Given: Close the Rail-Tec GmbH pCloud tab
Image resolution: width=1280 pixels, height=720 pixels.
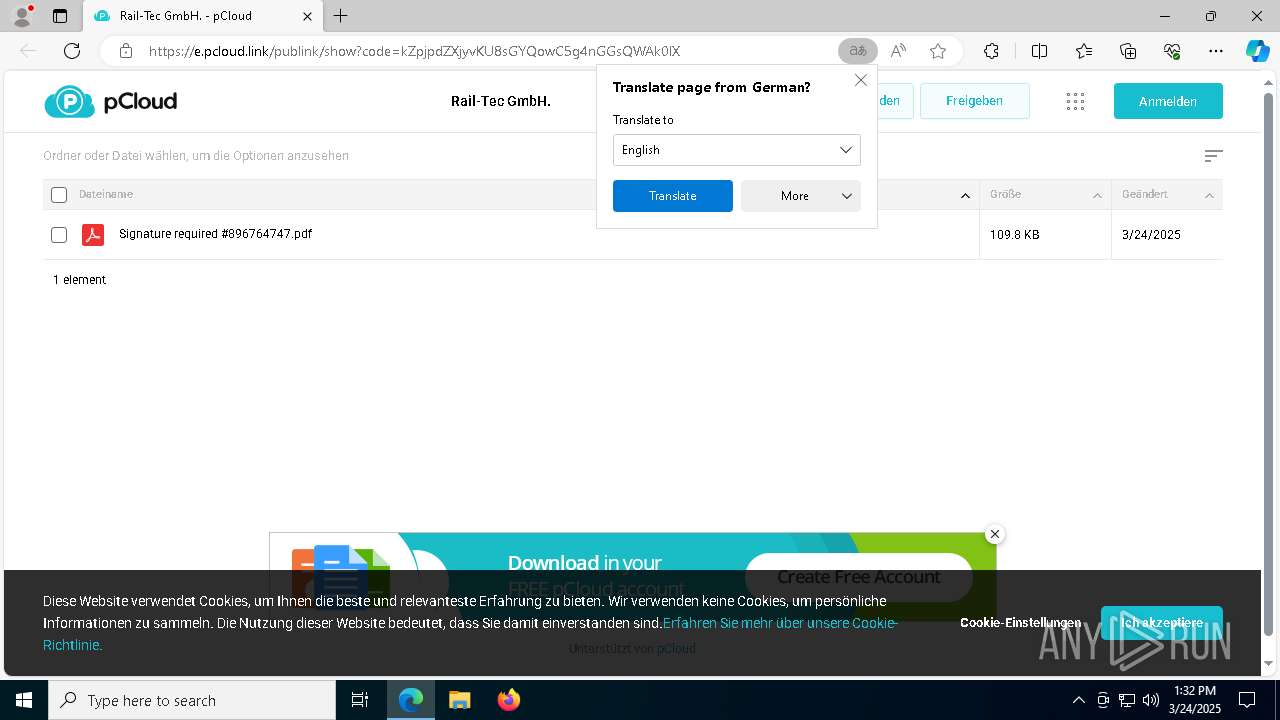Looking at the screenshot, I should click(x=308, y=16).
